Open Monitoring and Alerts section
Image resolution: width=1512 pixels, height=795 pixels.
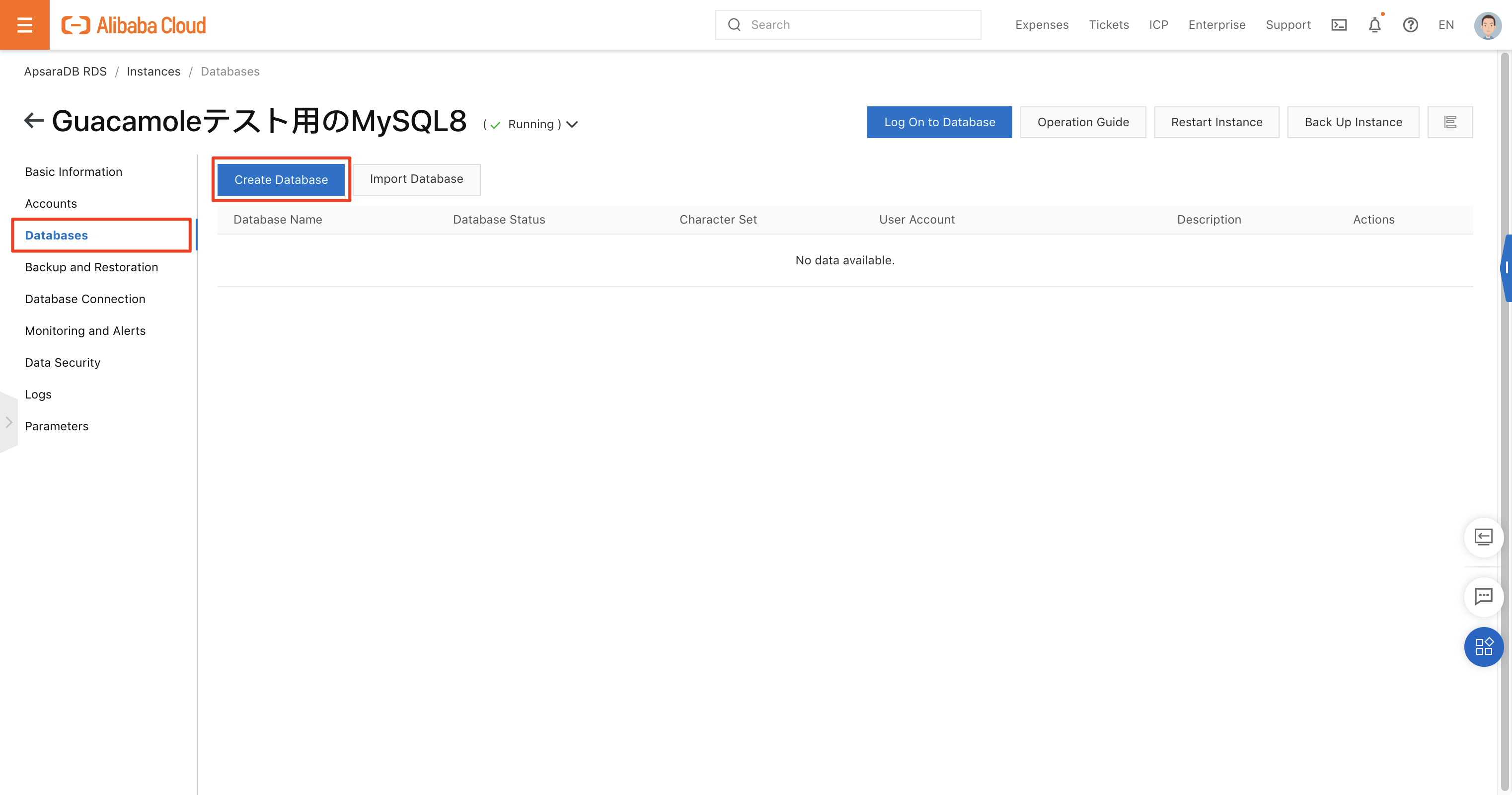(x=85, y=330)
